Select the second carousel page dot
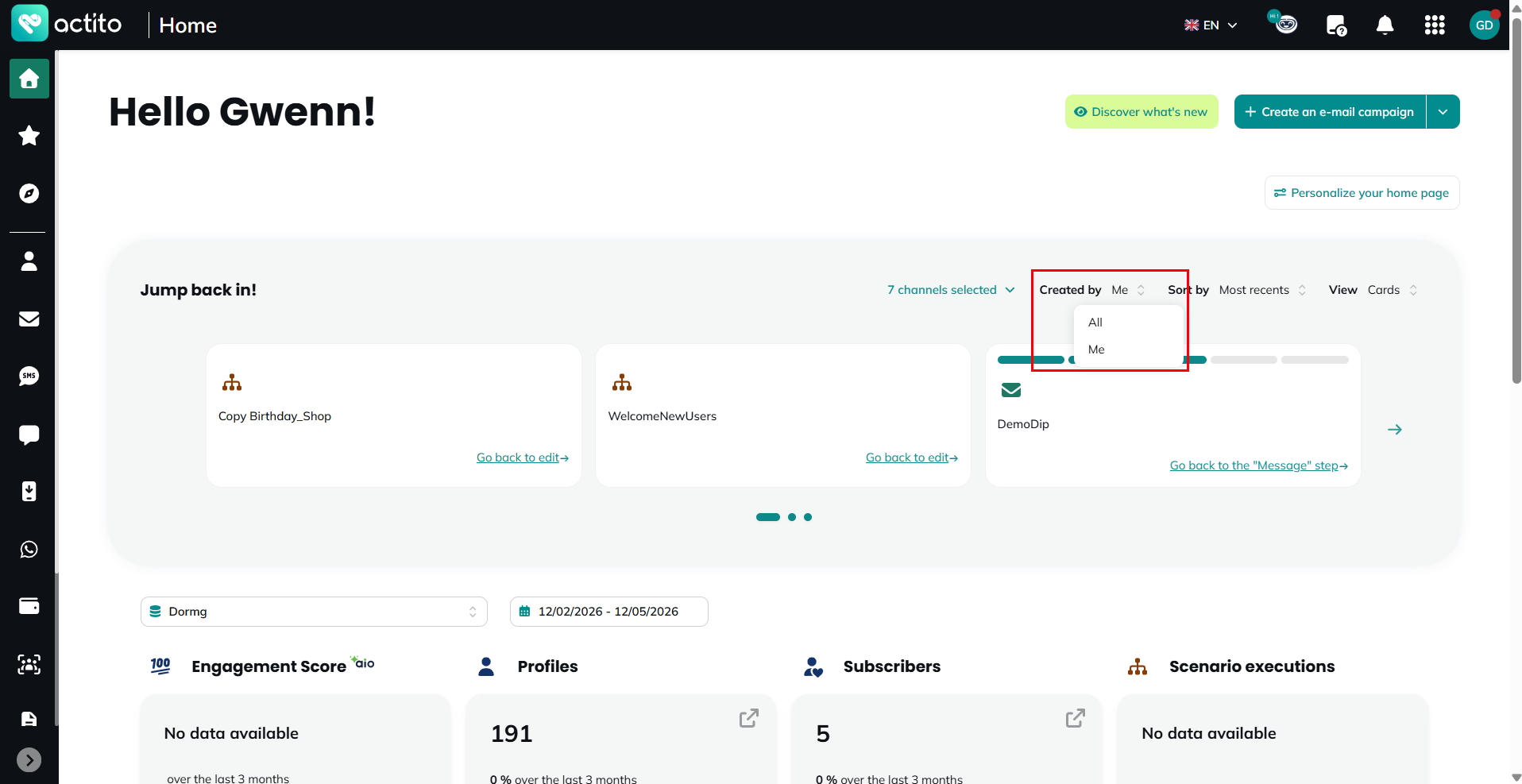The image size is (1522, 784). pos(792,517)
